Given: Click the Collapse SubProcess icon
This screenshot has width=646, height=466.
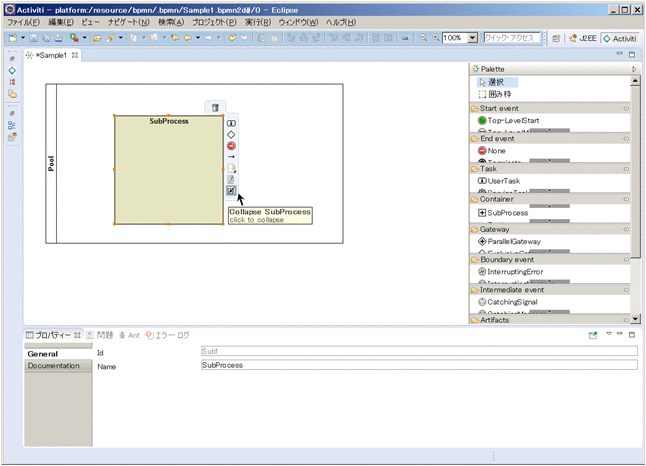Looking at the screenshot, I should click(231, 189).
